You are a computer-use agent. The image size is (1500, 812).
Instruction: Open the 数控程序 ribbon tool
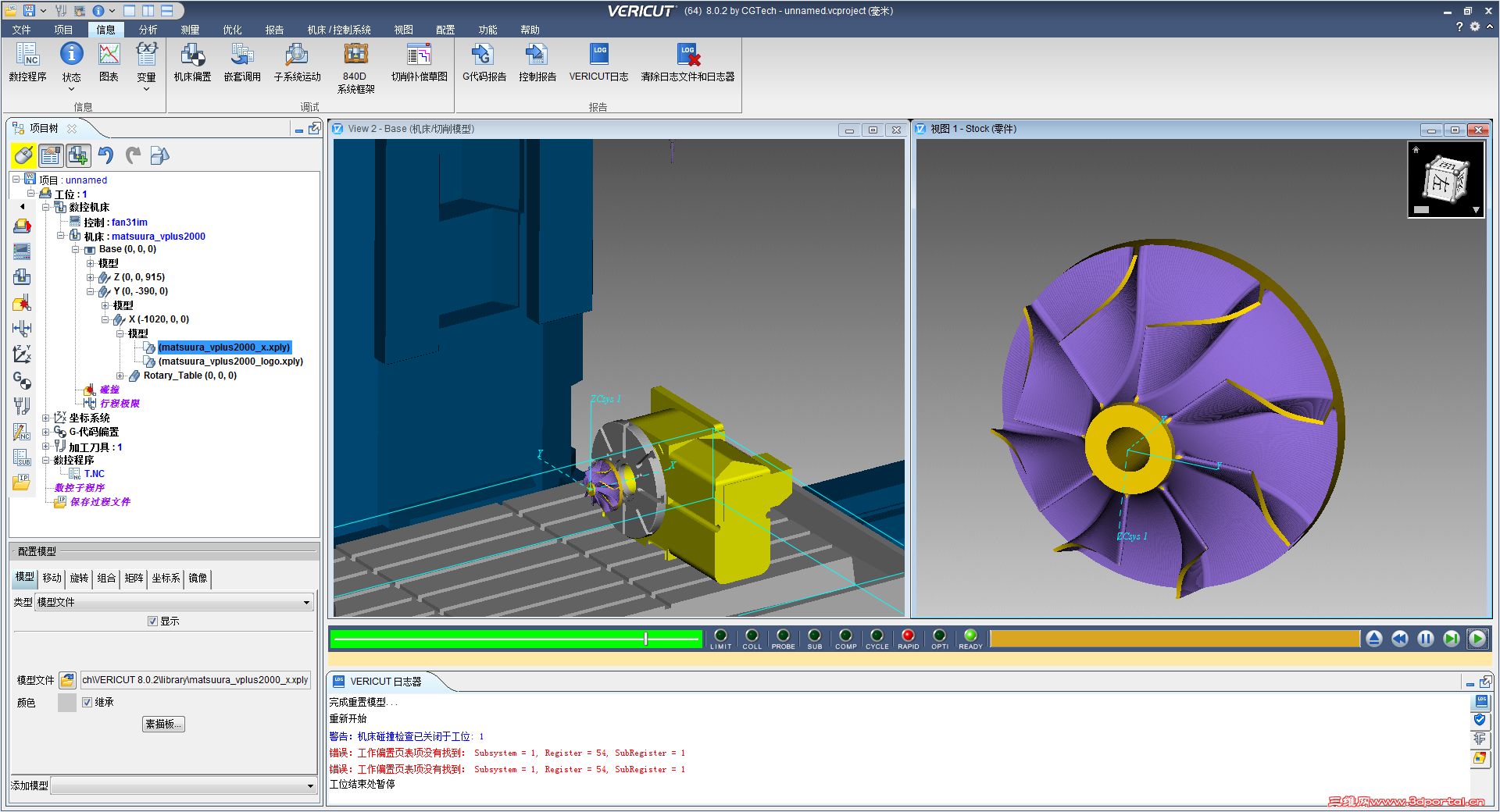pyautogui.click(x=27, y=62)
